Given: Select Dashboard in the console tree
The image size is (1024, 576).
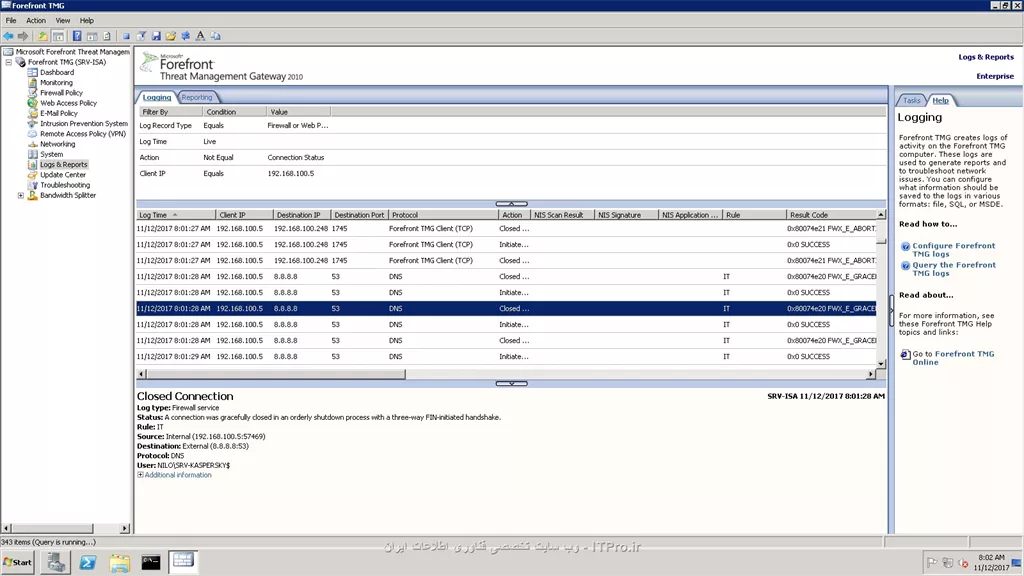Looking at the screenshot, I should tap(57, 72).
